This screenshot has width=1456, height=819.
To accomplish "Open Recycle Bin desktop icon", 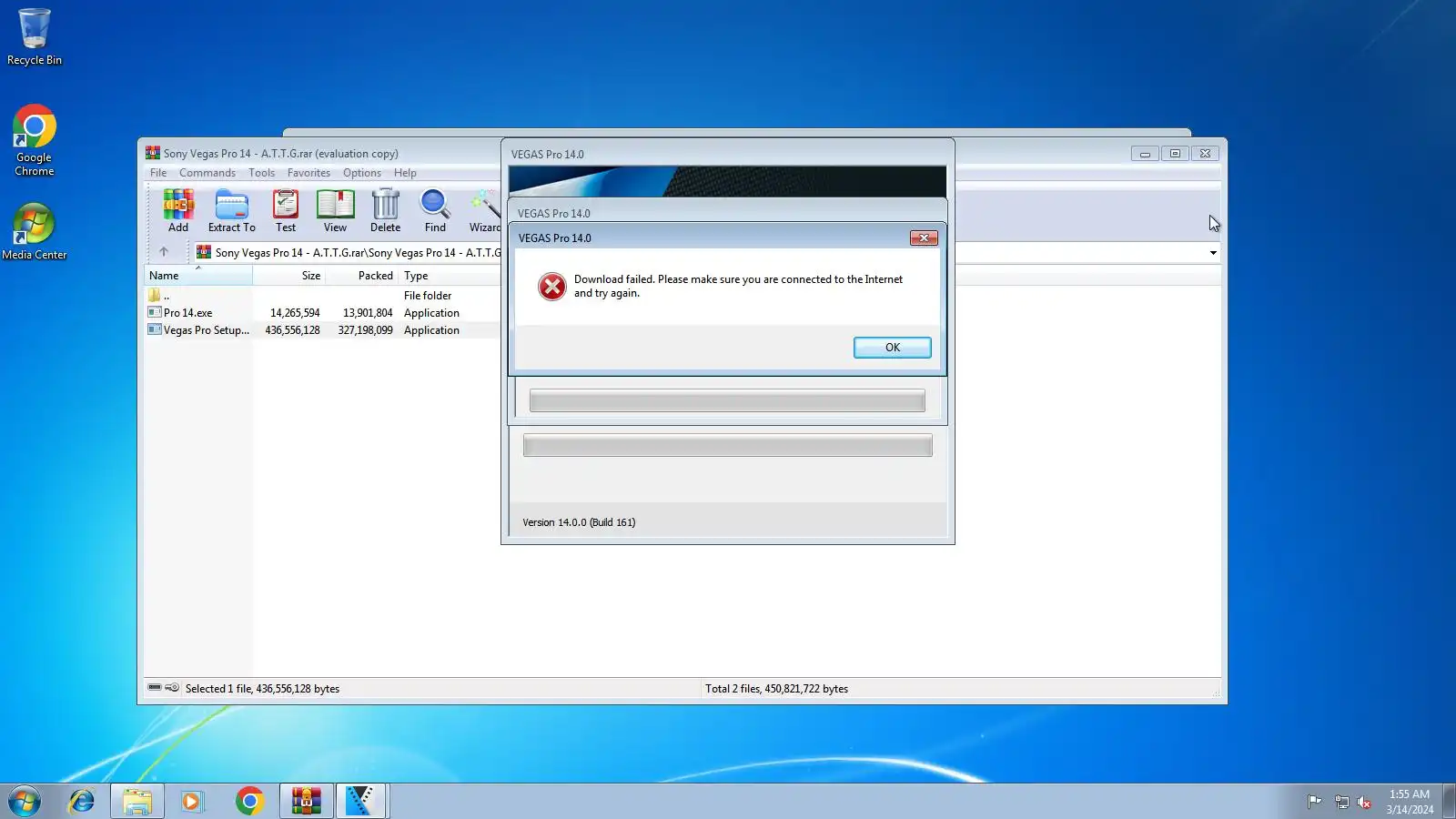I will (35, 37).
